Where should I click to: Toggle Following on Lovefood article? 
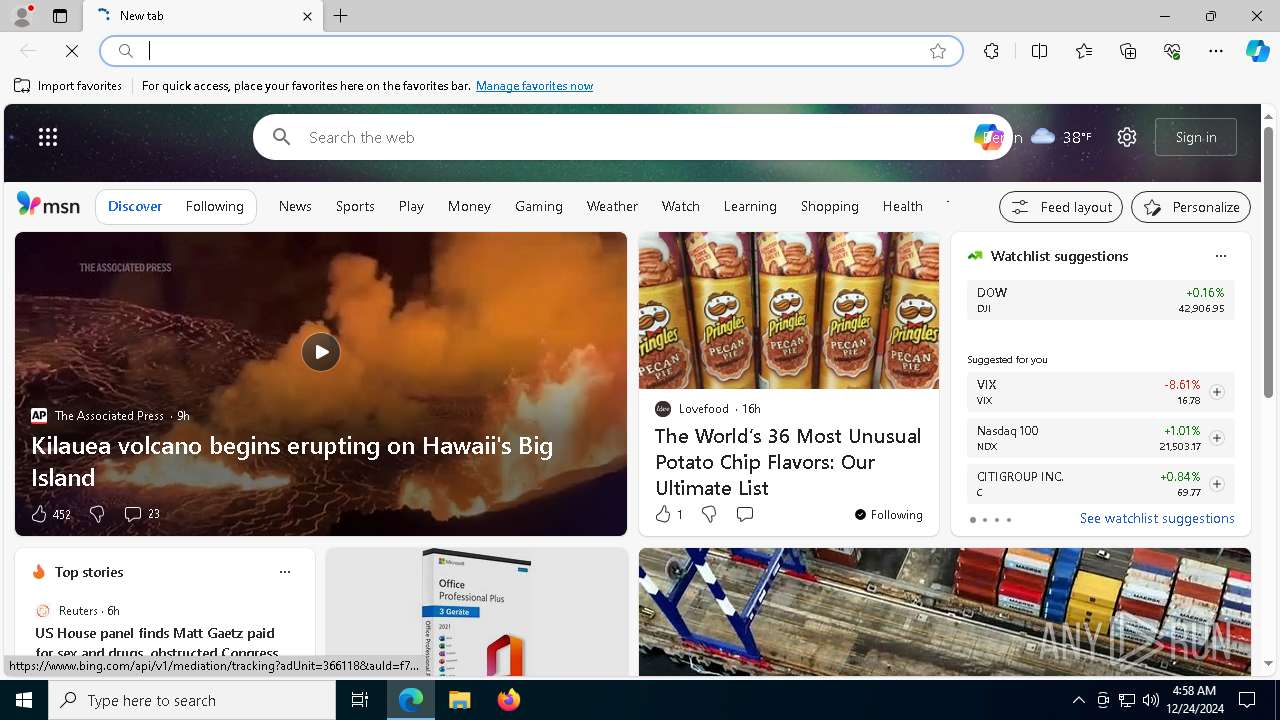[x=888, y=514]
